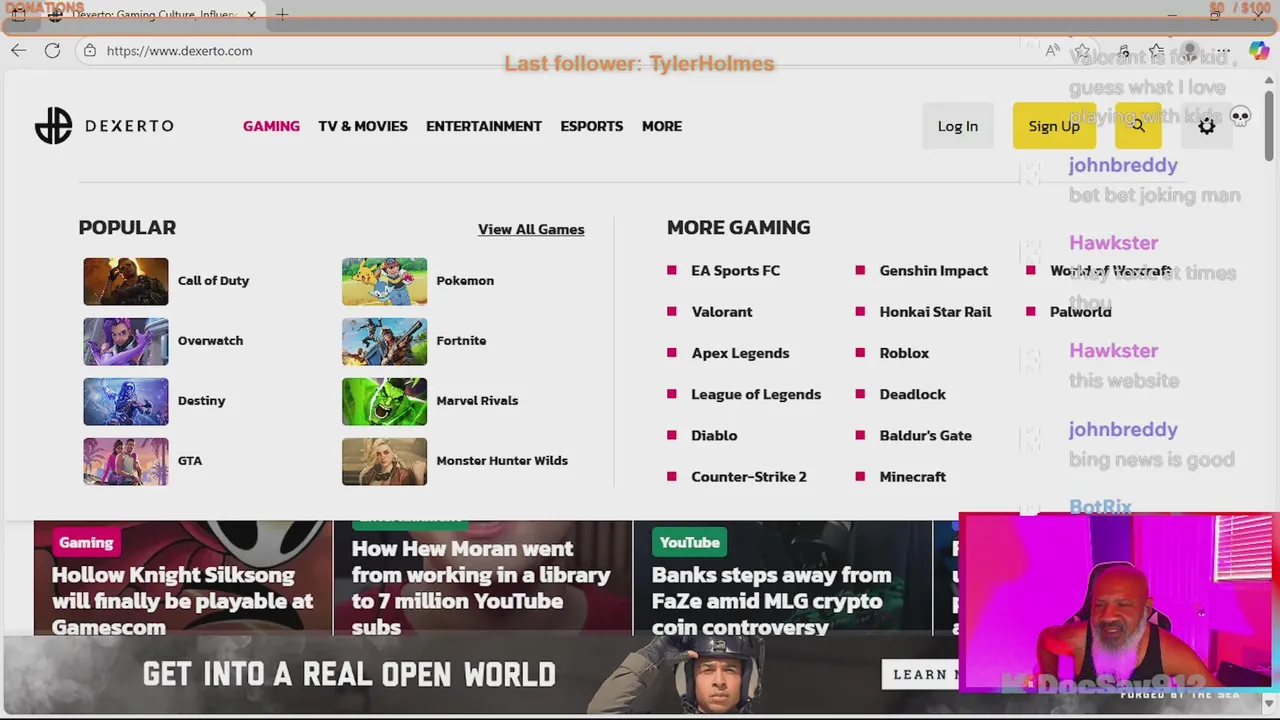
Task: Click the address bar URL field
Action: (x=560, y=50)
